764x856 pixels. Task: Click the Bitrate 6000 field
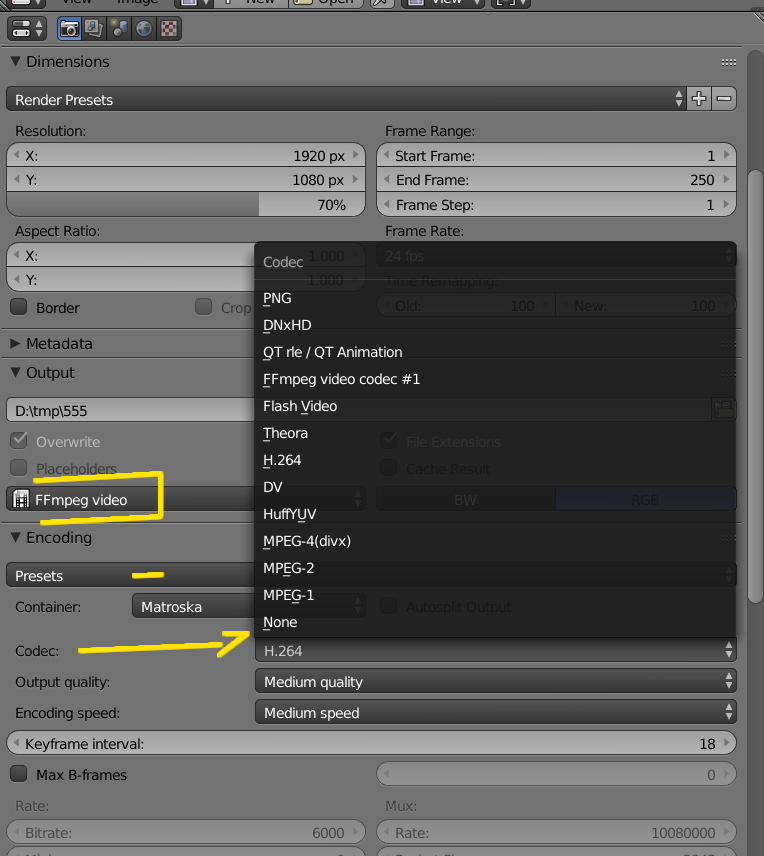pos(186,833)
